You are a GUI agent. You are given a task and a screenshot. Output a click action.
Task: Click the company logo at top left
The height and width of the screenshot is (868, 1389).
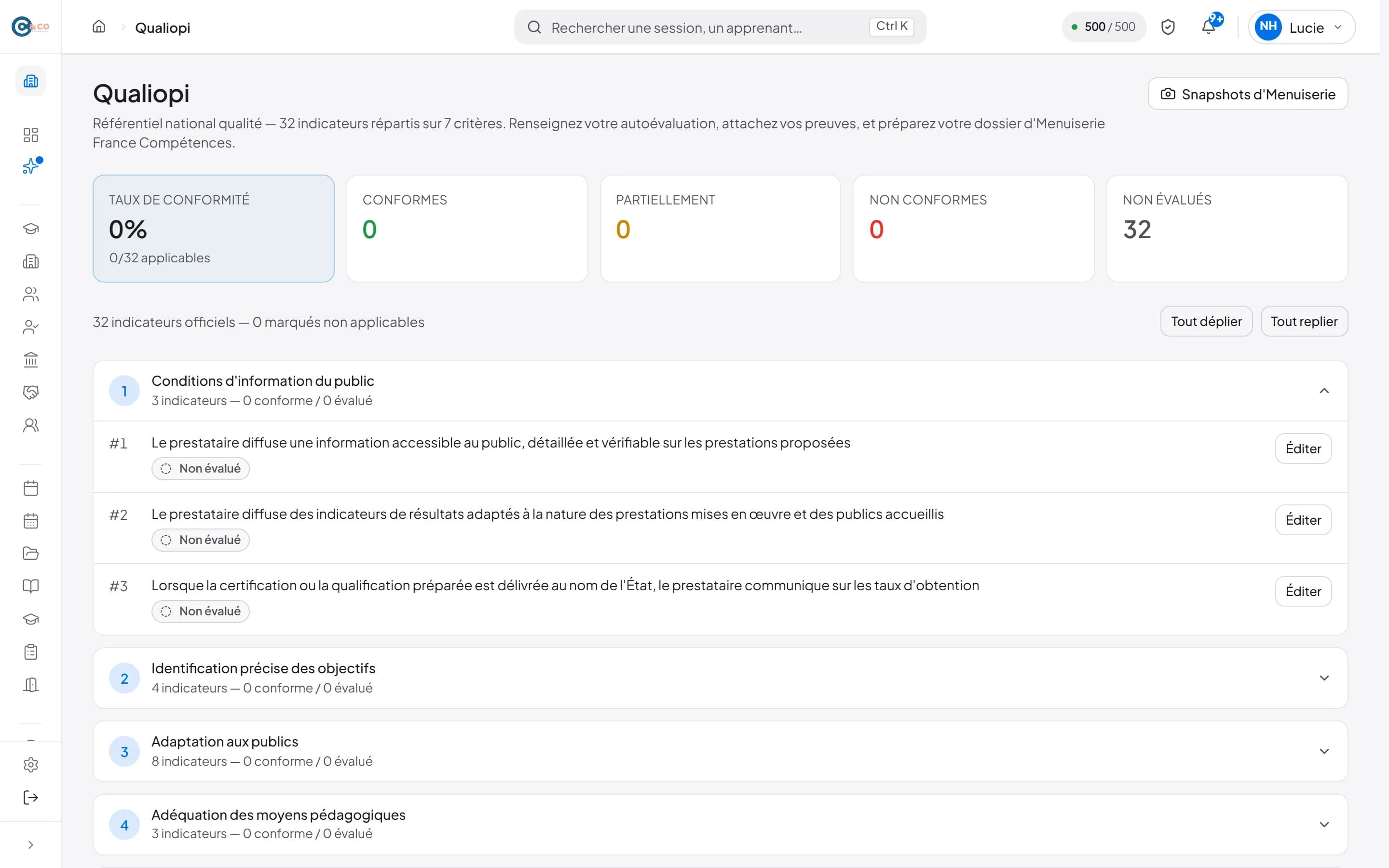coord(30,27)
